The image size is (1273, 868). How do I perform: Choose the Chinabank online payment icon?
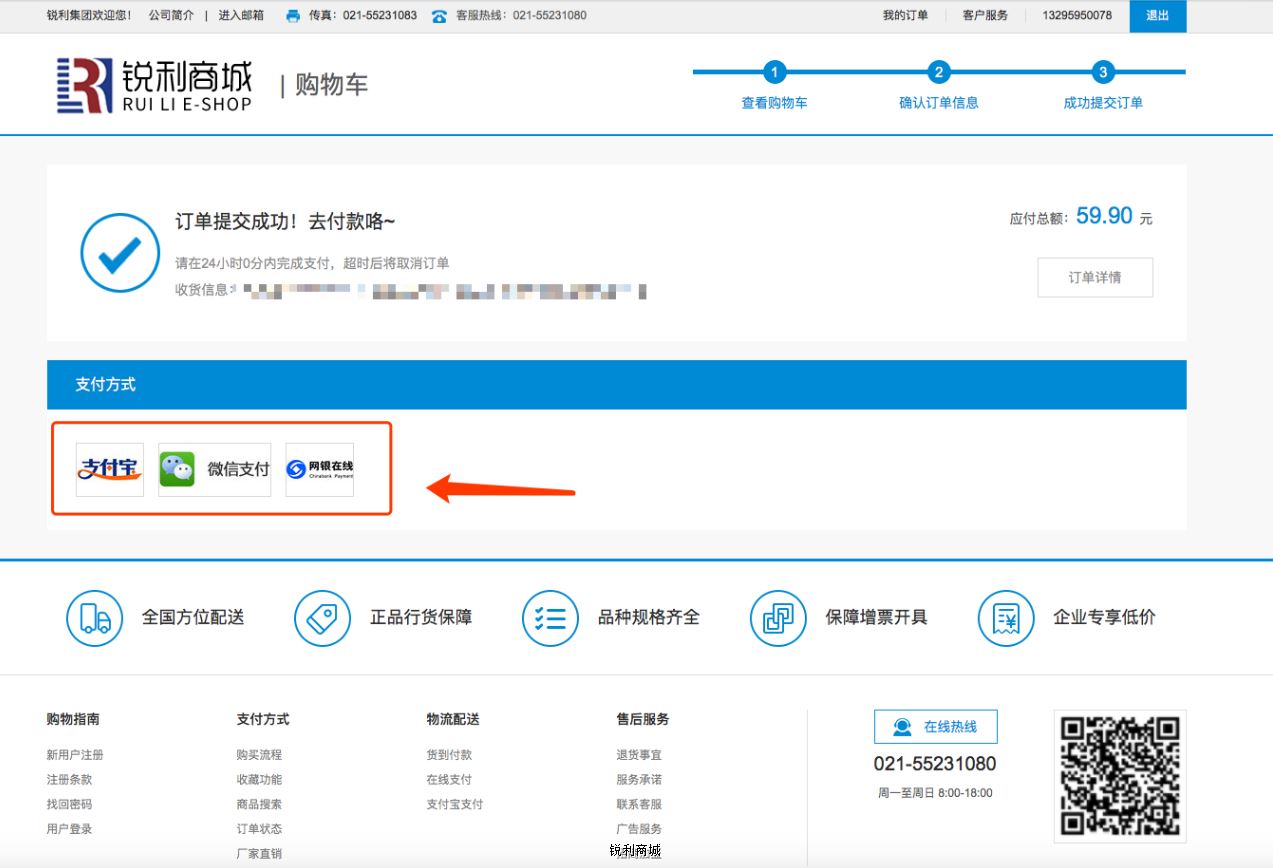[x=320, y=469]
